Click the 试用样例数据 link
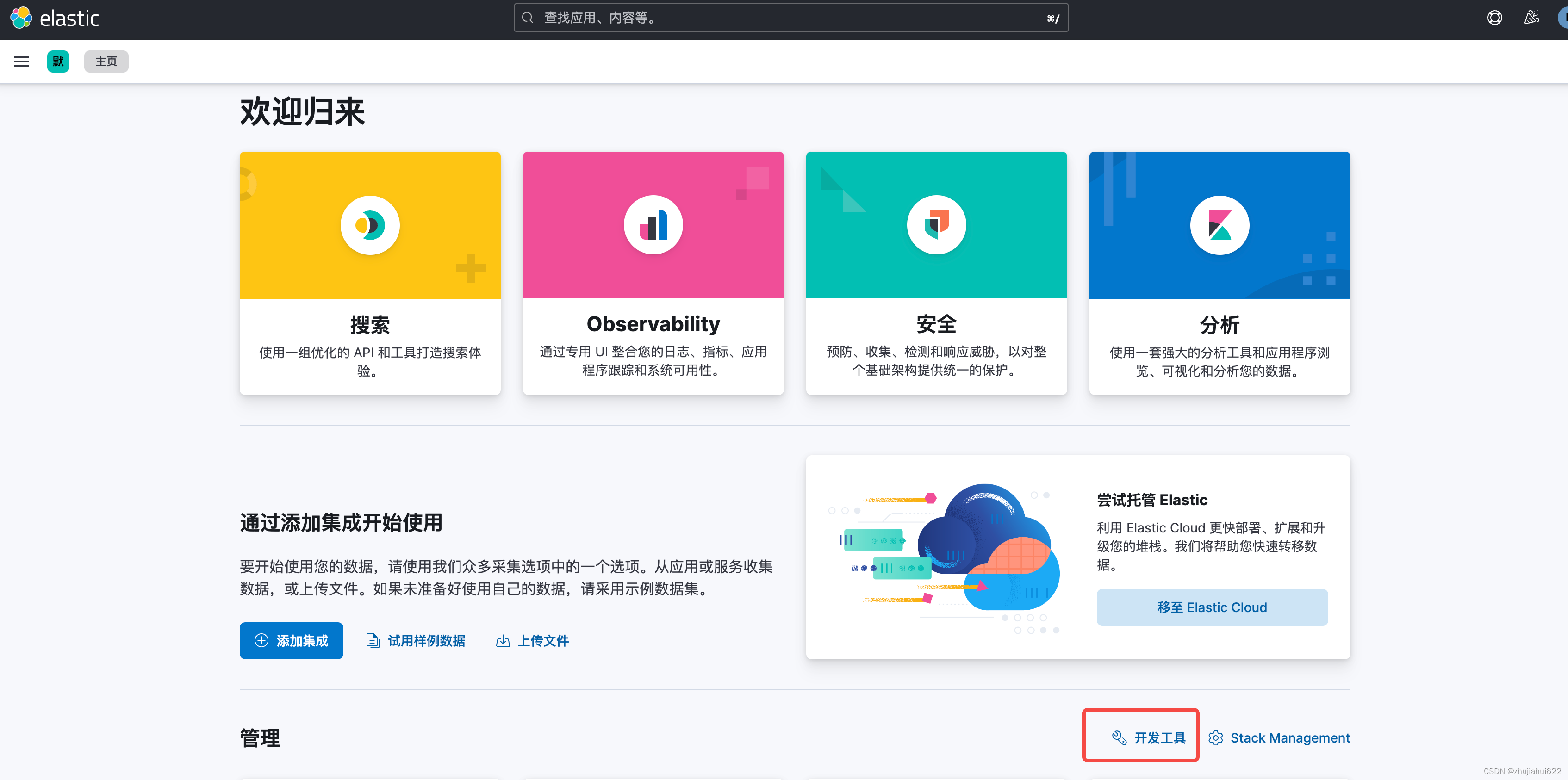The image size is (1568, 780). point(416,641)
